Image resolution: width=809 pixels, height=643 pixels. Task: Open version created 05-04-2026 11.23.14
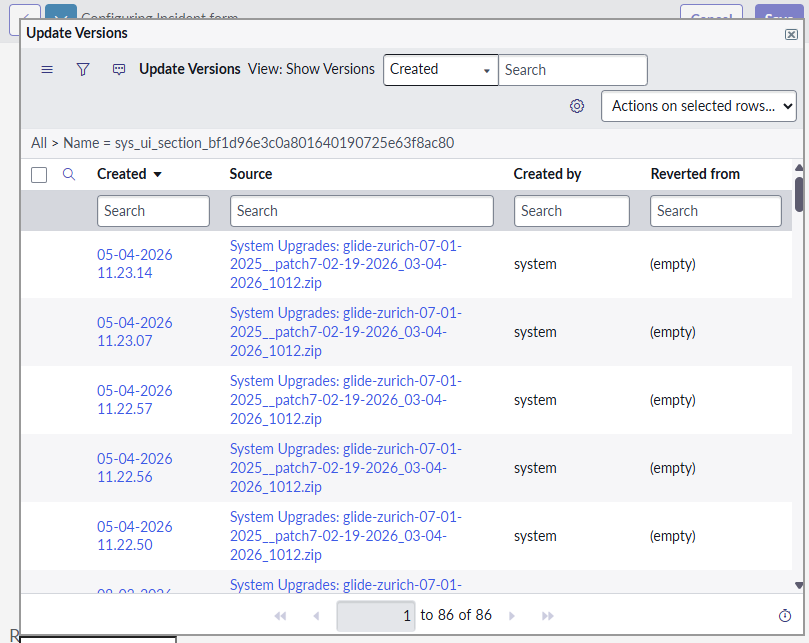134,264
